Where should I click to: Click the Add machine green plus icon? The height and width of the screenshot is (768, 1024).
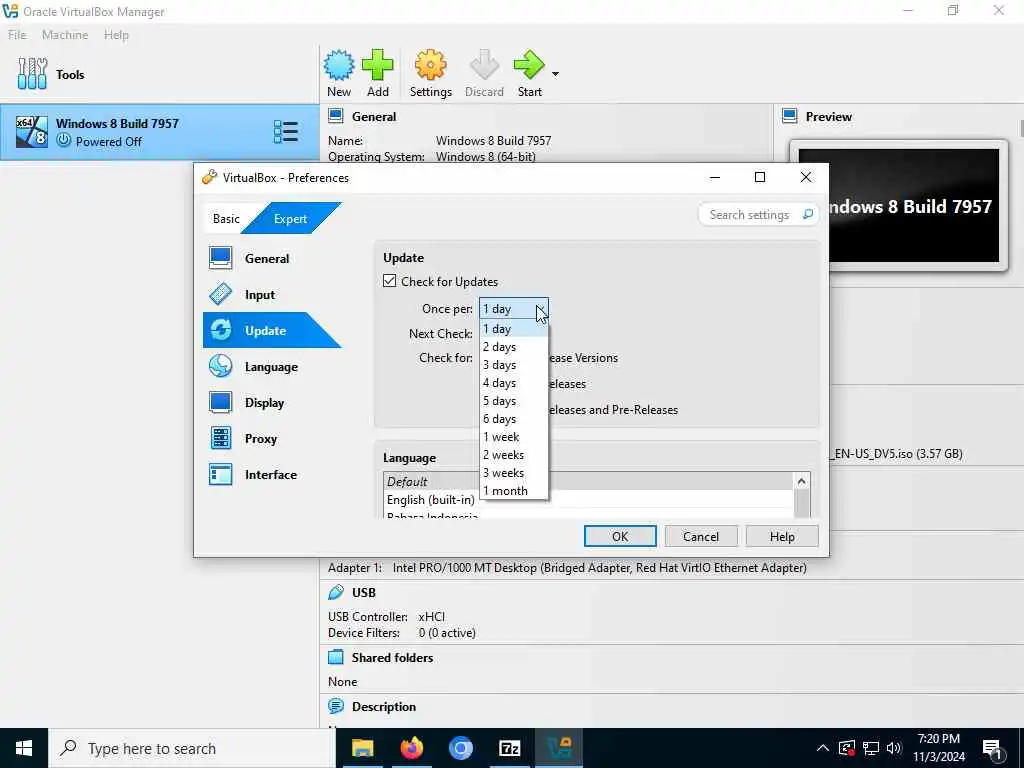coord(377,73)
